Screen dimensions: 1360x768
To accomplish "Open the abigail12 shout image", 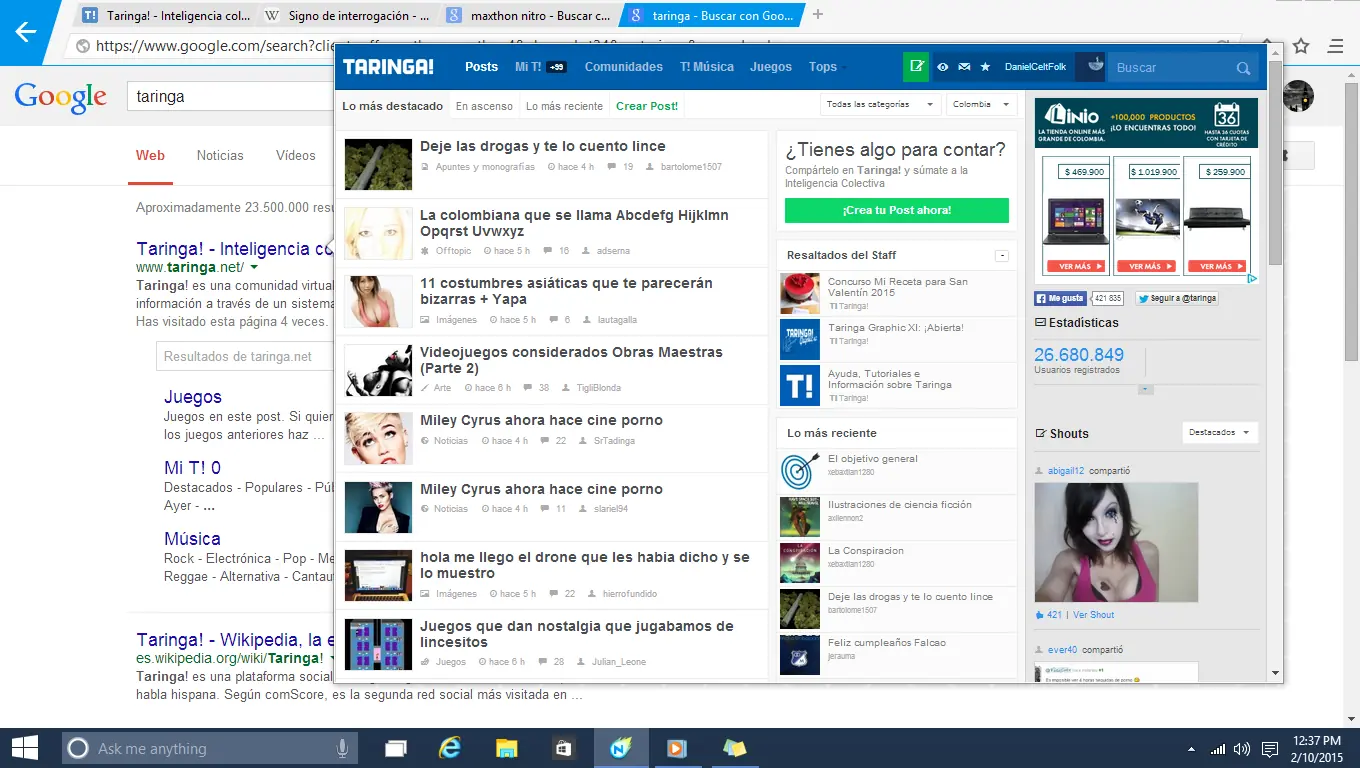I will [1116, 542].
